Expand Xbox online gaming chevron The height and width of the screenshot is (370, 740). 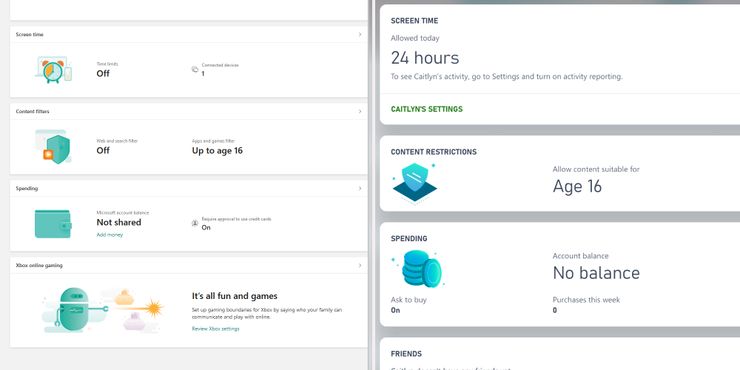click(360, 265)
